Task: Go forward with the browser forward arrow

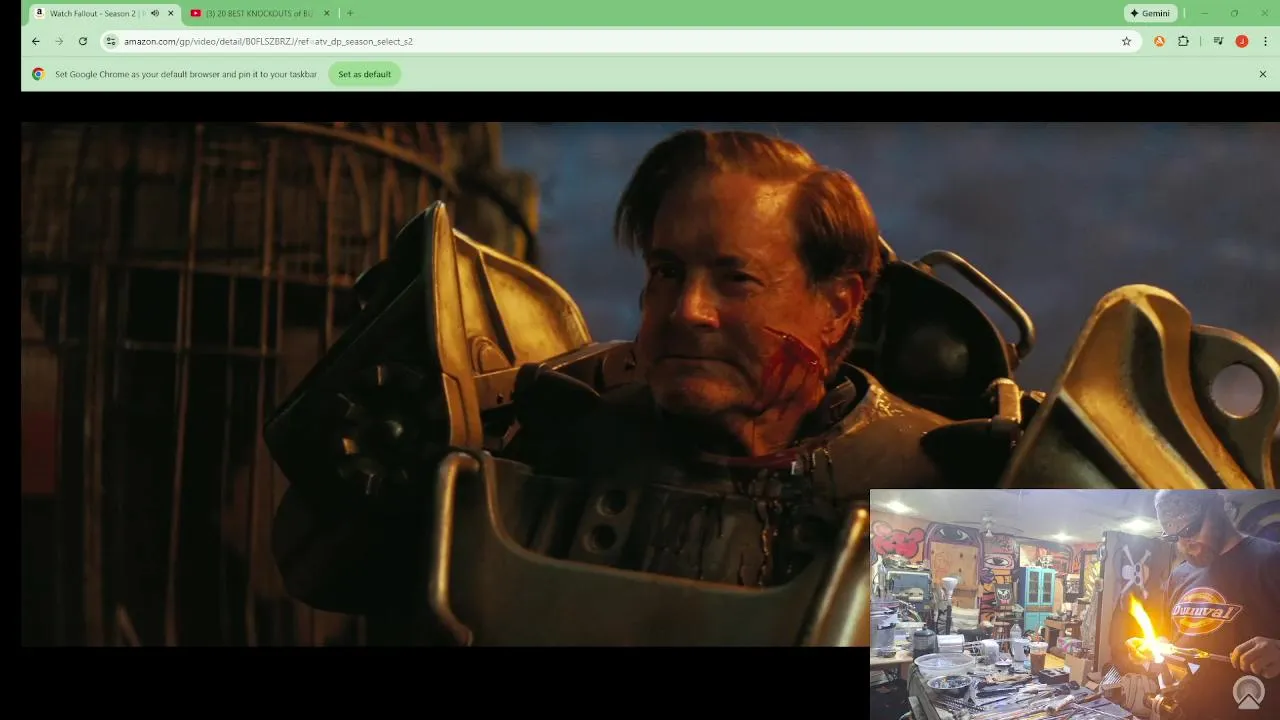Action: [x=59, y=41]
